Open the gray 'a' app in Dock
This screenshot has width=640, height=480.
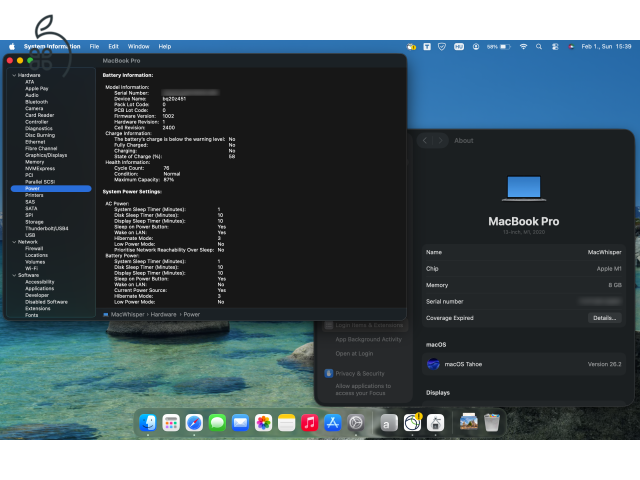(x=389, y=422)
